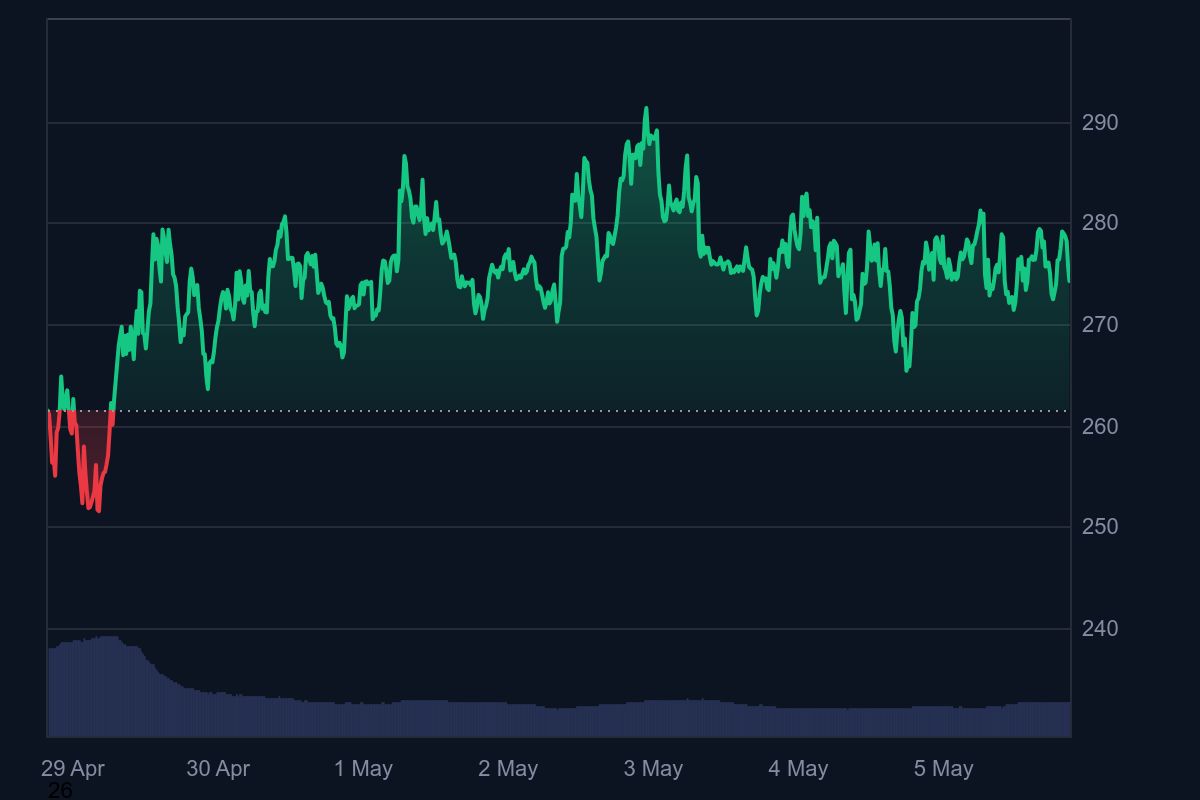Image resolution: width=1200 pixels, height=800 pixels.
Task: Select the 2 May date label
Action: [x=508, y=769]
